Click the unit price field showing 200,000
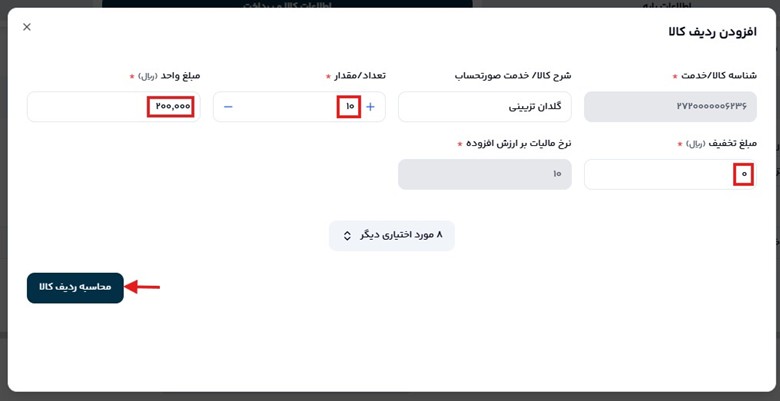780x401 pixels. tap(114, 107)
